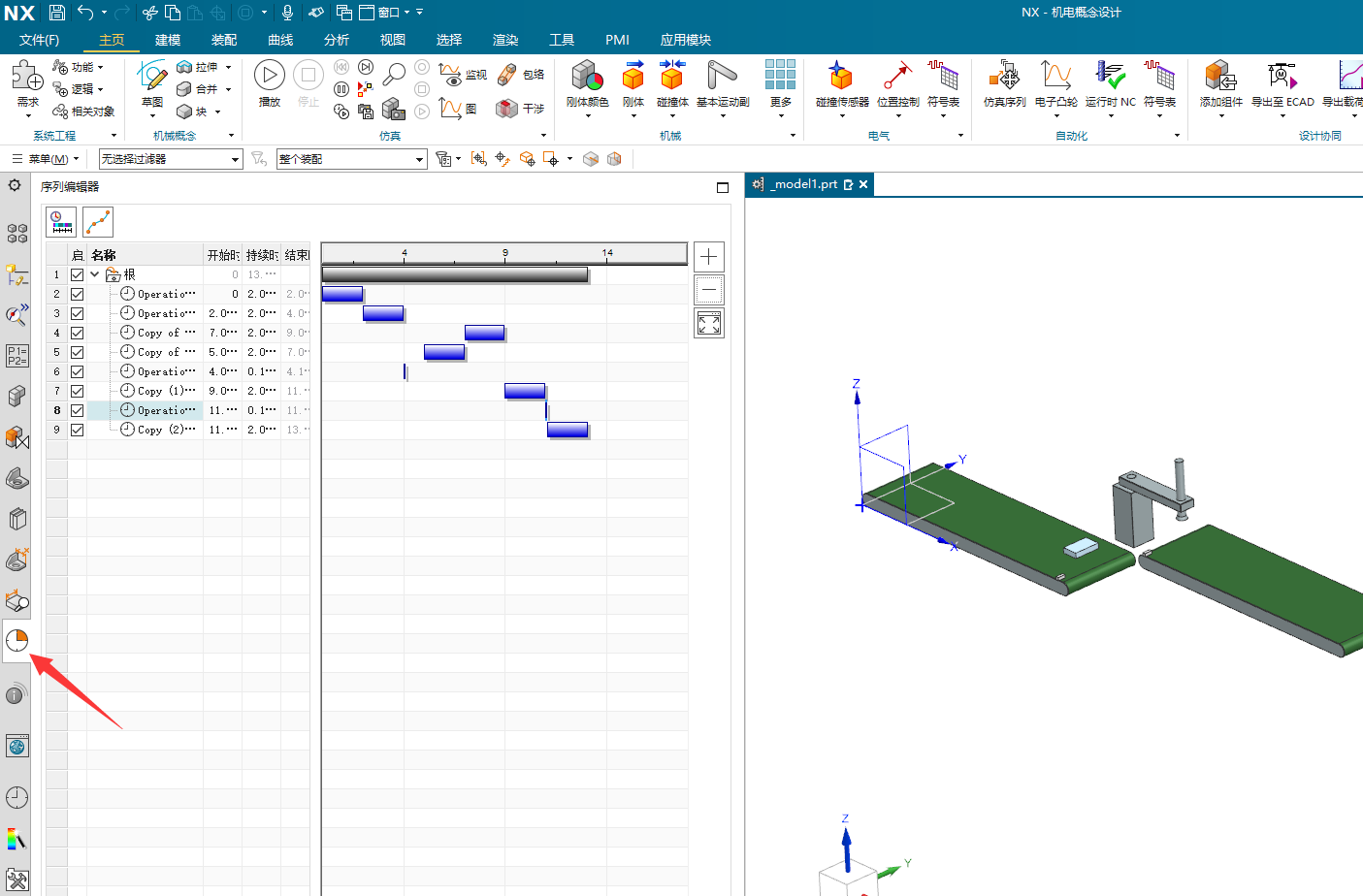Toggle the checkbox in sequence row 9
This screenshot has height=896, width=1363.
[x=77, y=430]
